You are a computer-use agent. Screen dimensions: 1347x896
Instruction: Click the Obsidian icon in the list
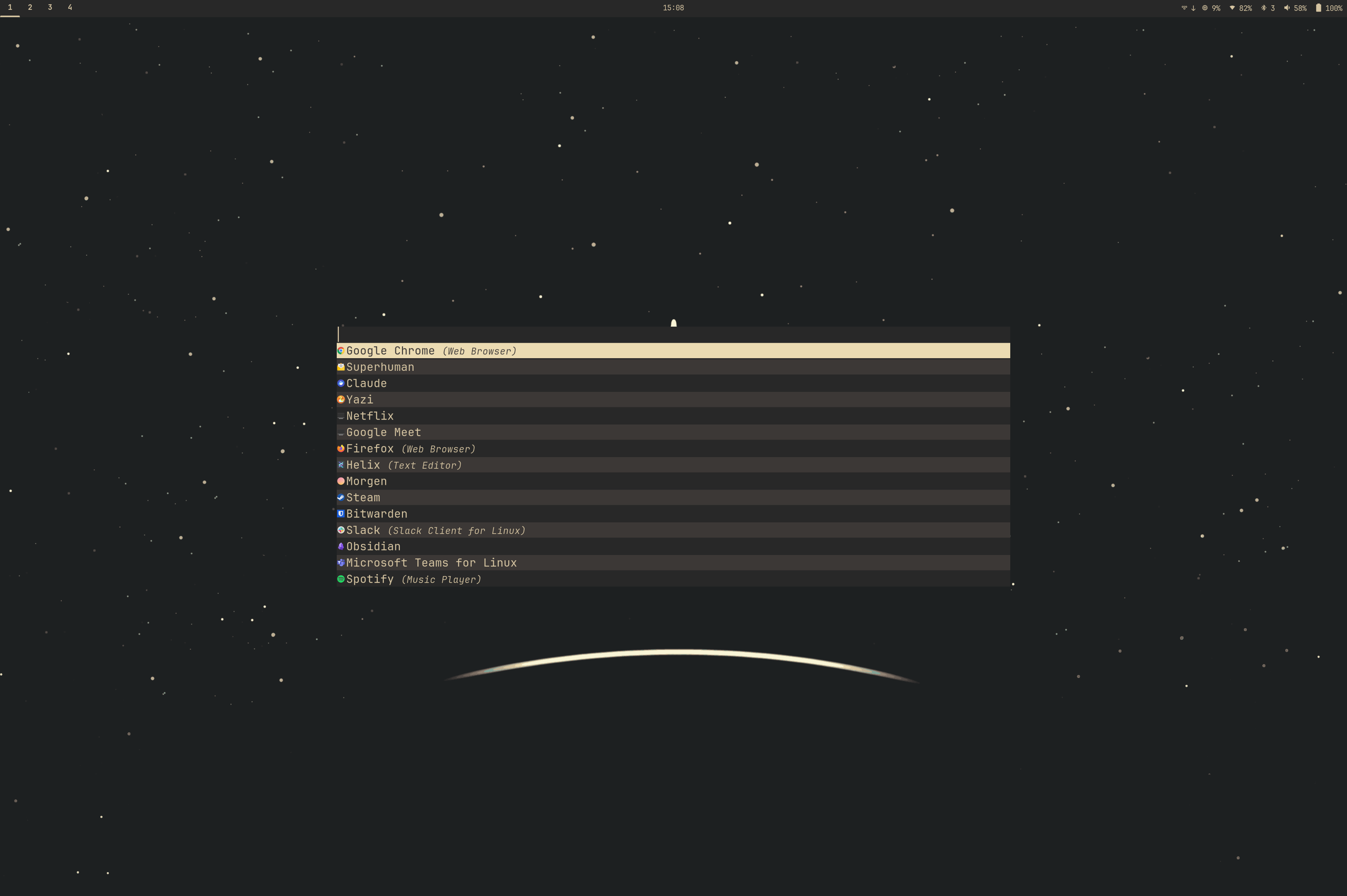[341, 546]
